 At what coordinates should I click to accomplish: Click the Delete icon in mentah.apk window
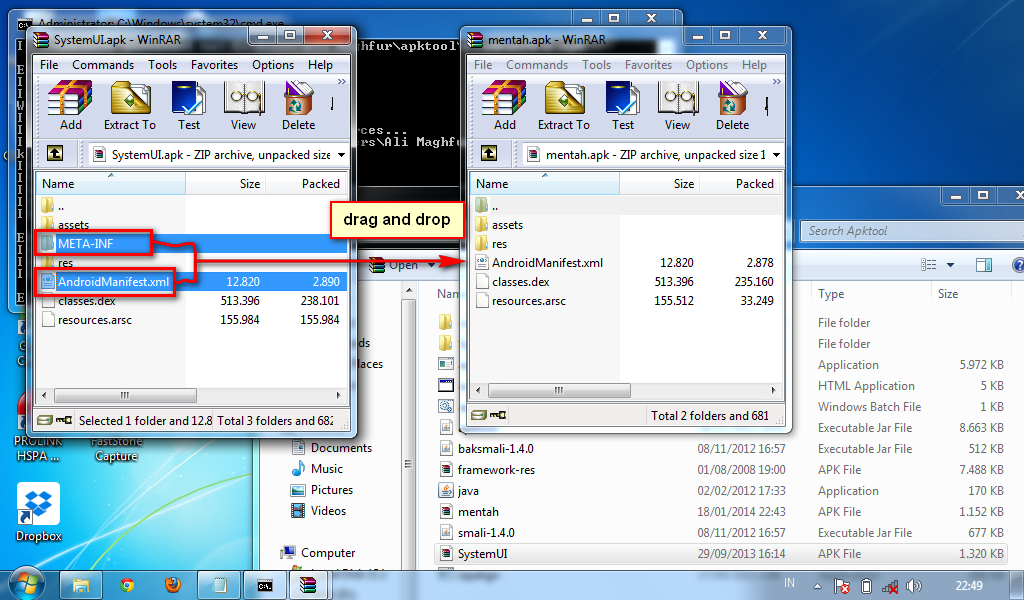tap(731, 103)
